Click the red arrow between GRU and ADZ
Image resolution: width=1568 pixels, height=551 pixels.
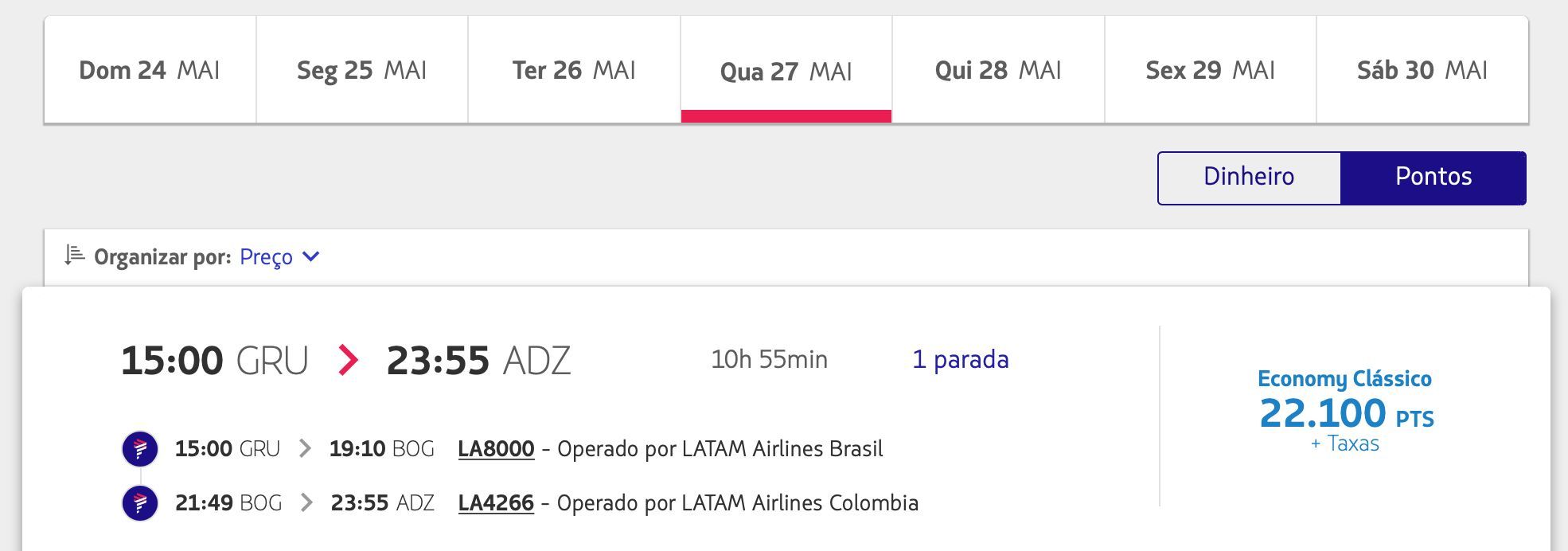click(x=347, y=360)
